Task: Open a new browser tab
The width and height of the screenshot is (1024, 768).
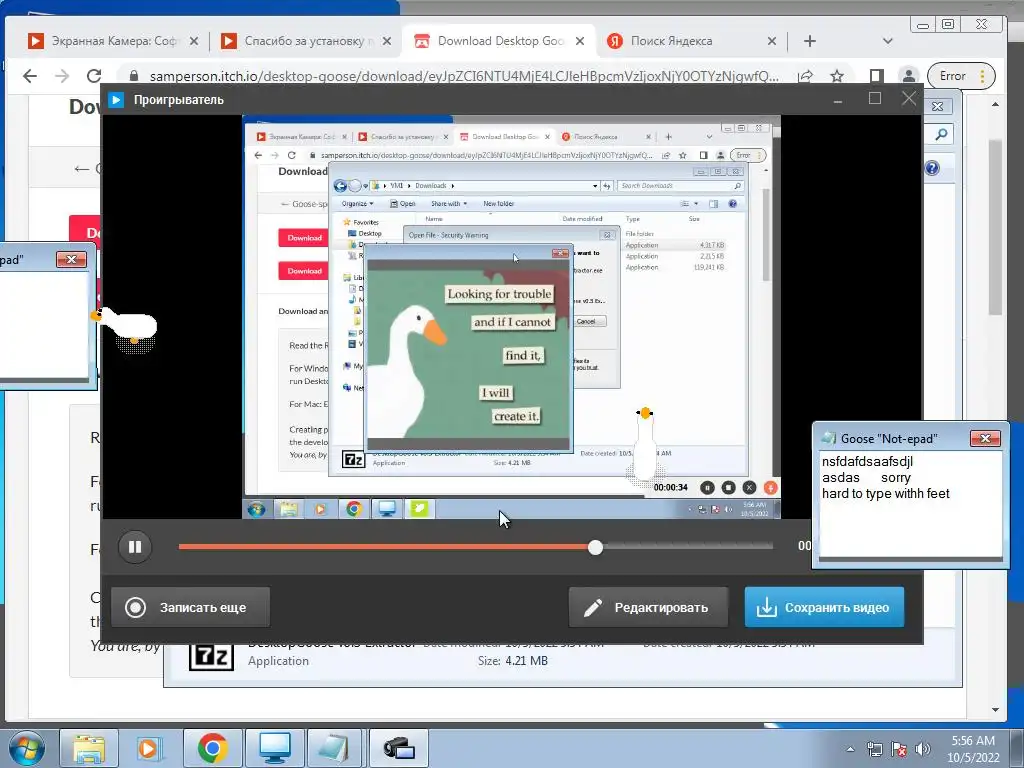Action: pyautogui.click(x=810, y=41)
